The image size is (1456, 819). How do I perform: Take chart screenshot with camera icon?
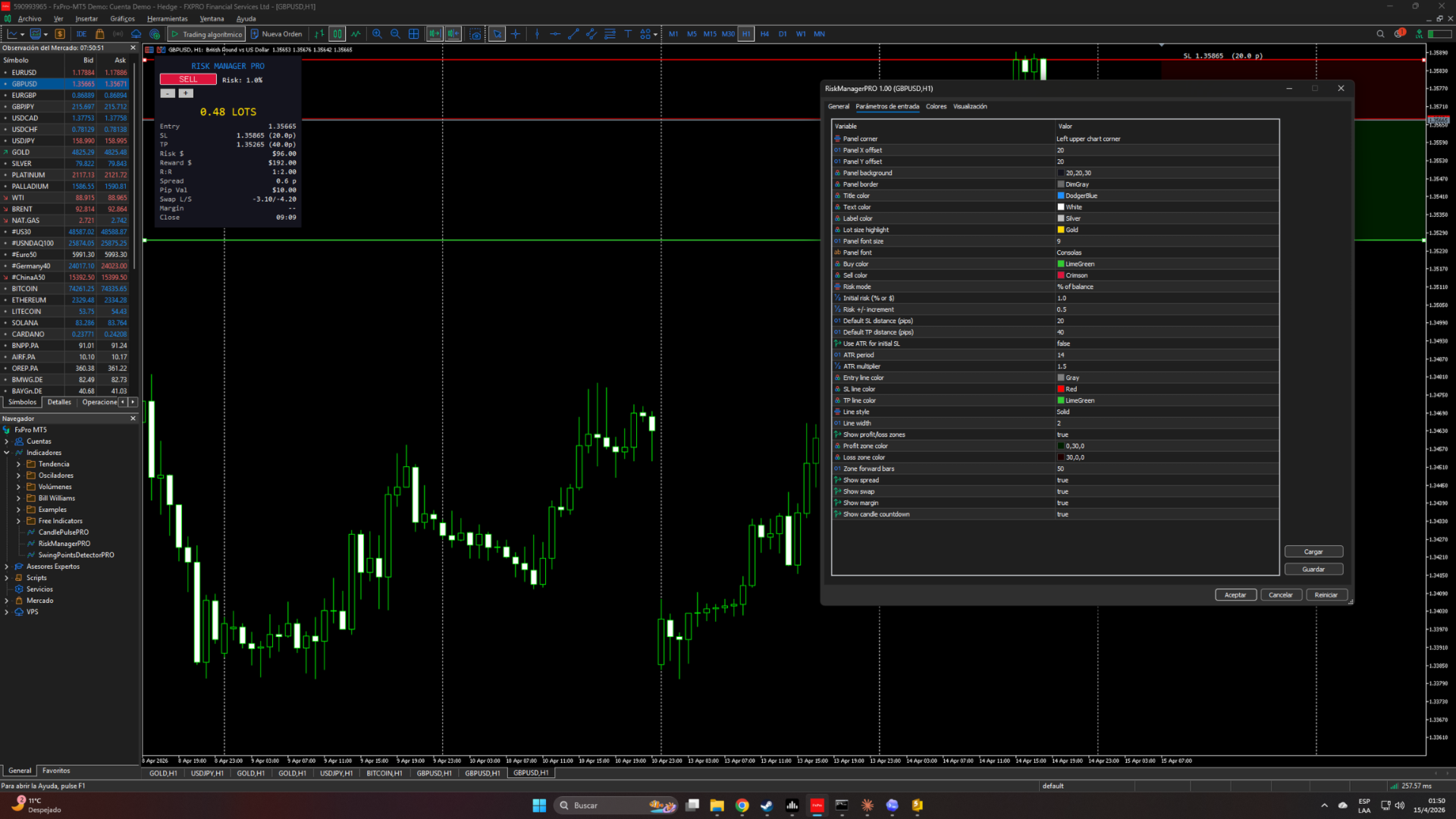click(475, 34)
